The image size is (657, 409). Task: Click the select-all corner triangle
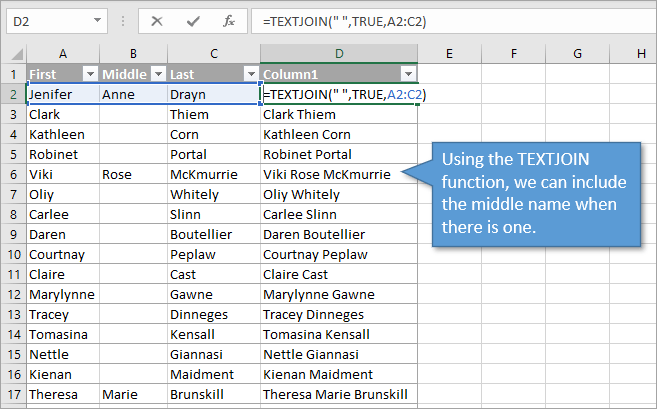[14, 52]
